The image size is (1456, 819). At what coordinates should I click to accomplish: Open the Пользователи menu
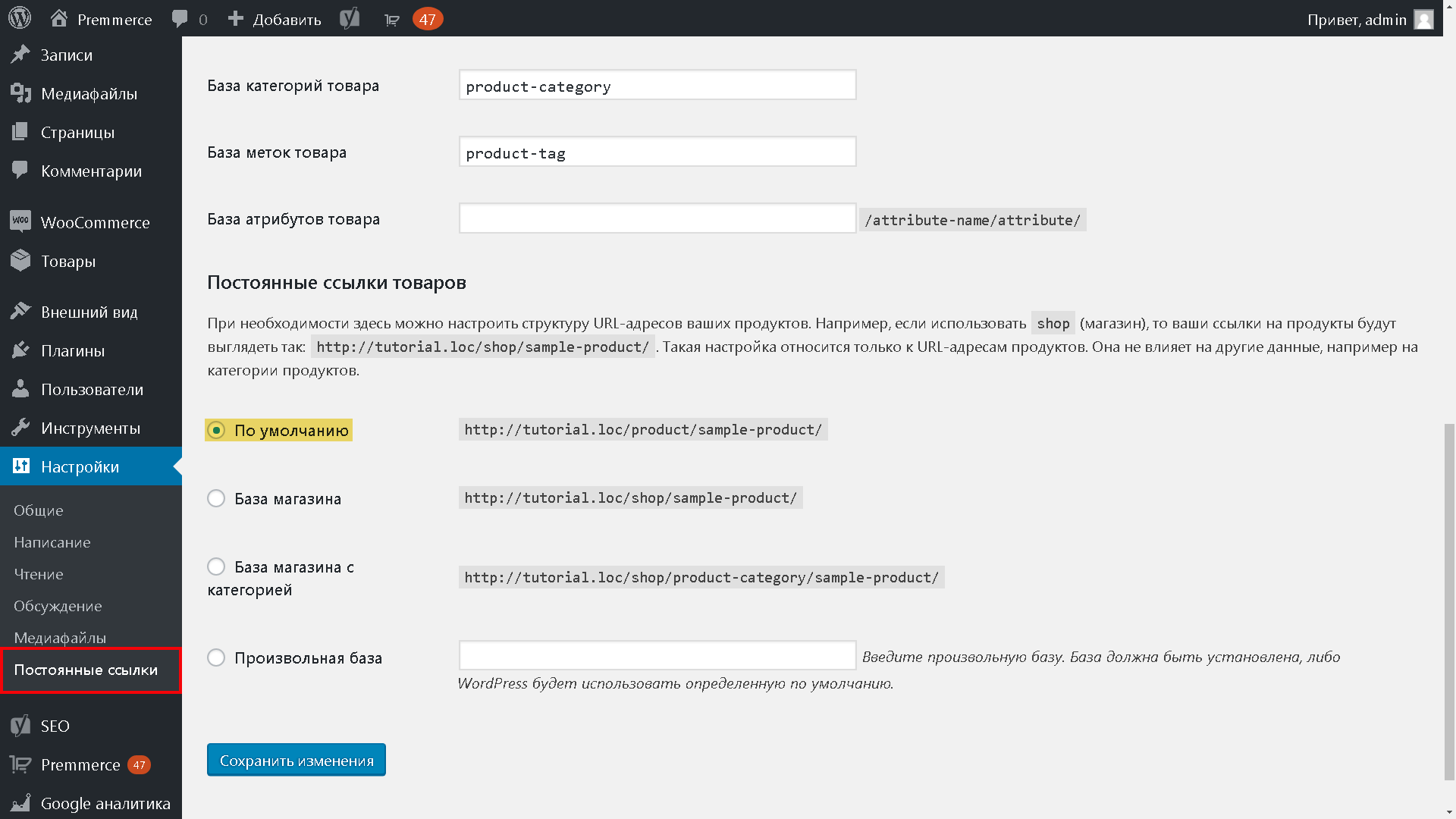[91, 389]
